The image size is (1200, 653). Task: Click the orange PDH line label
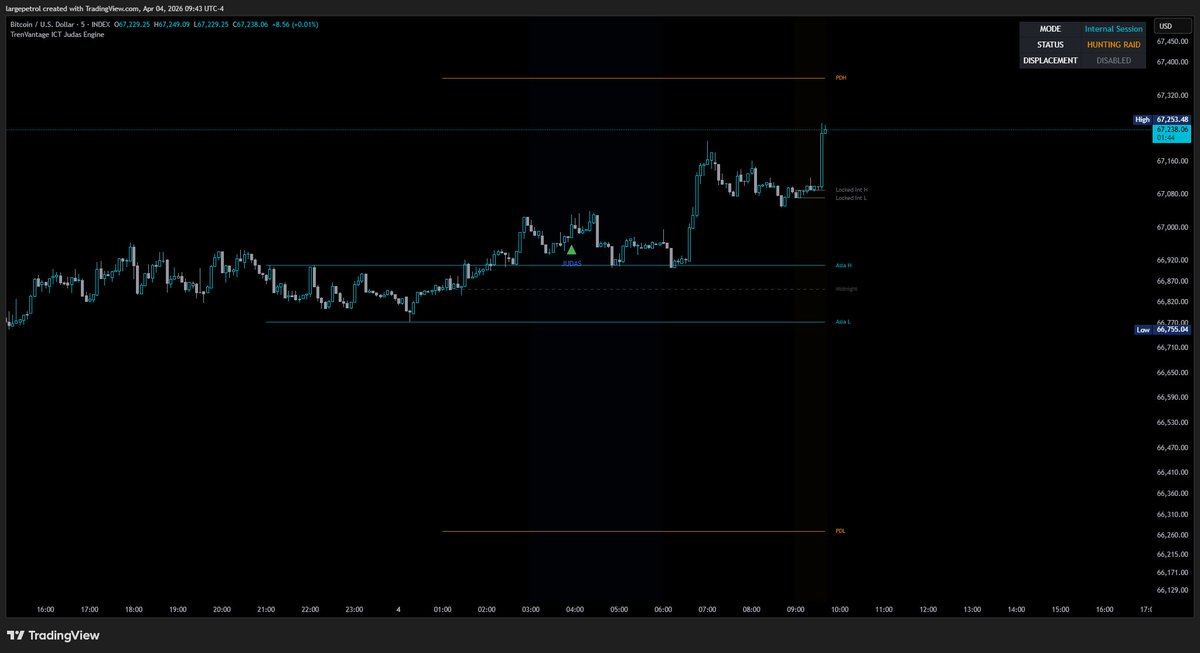(x=840, y=78)
